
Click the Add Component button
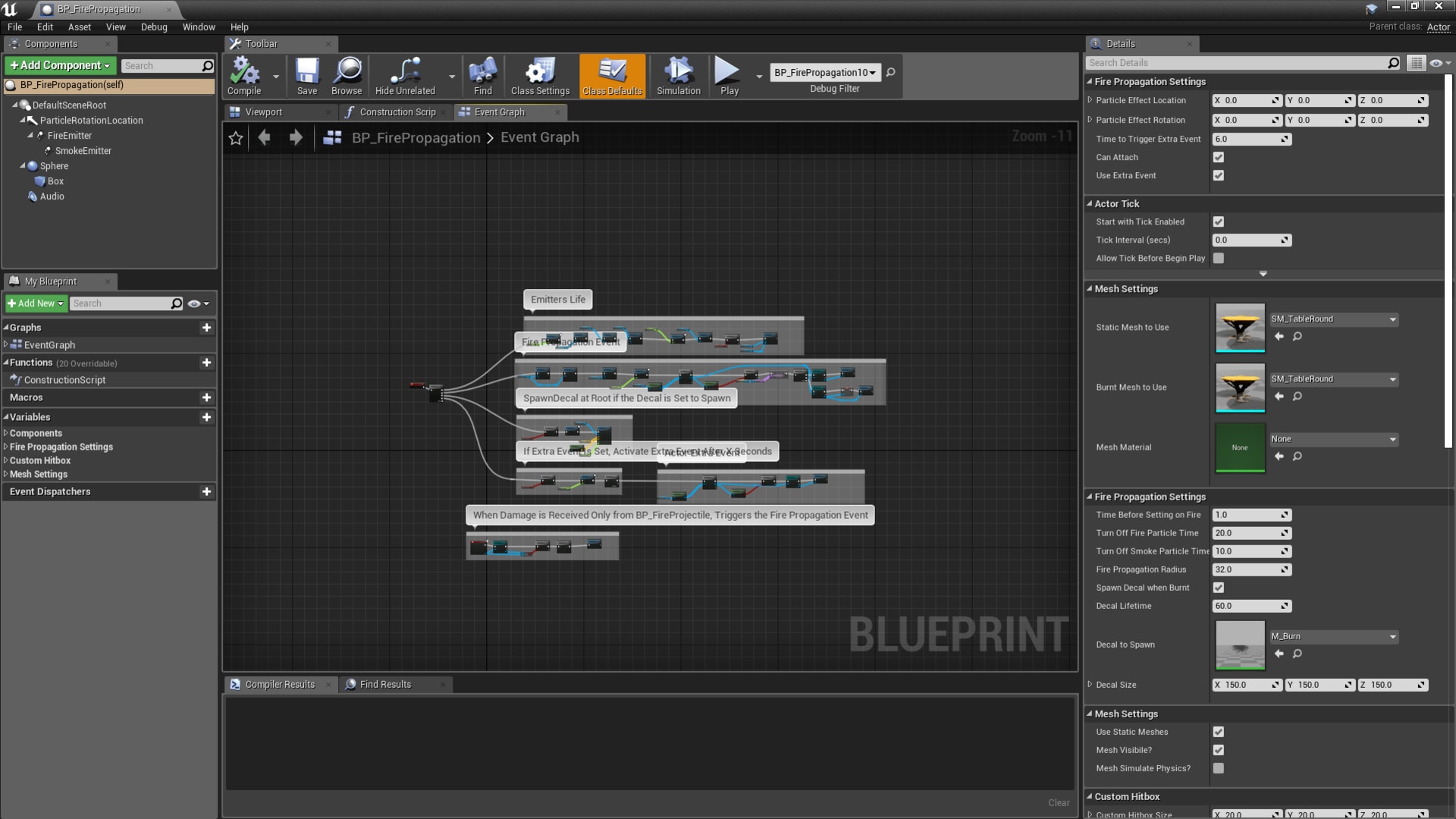point(59,65)
